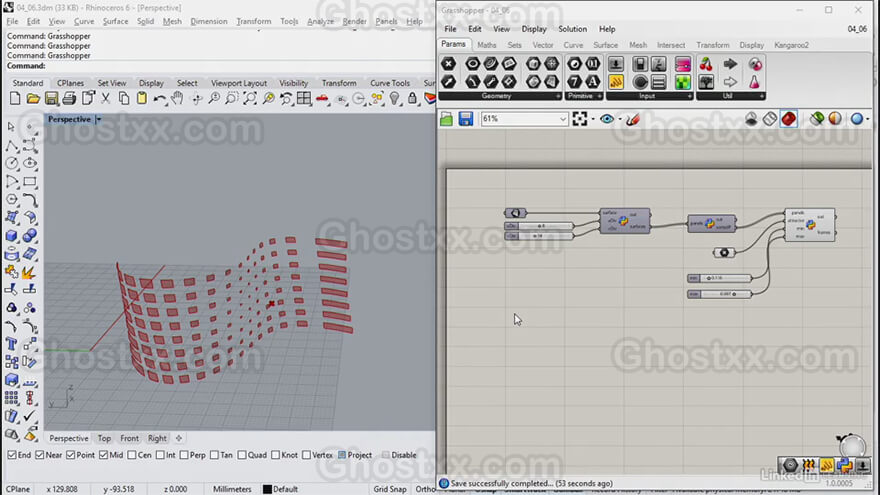This screenshot has width=880, height=495.
Task: Select the Pan hand tool in Rhino
Action: [x=177, y=99]
